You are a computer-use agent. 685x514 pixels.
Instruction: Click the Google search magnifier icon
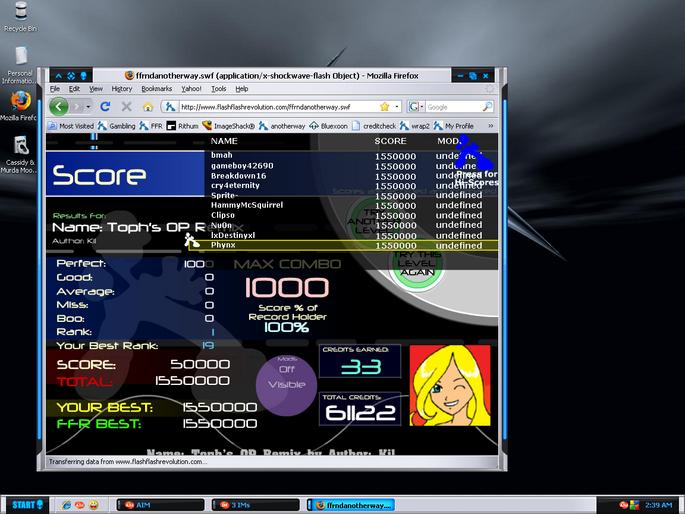487,106
